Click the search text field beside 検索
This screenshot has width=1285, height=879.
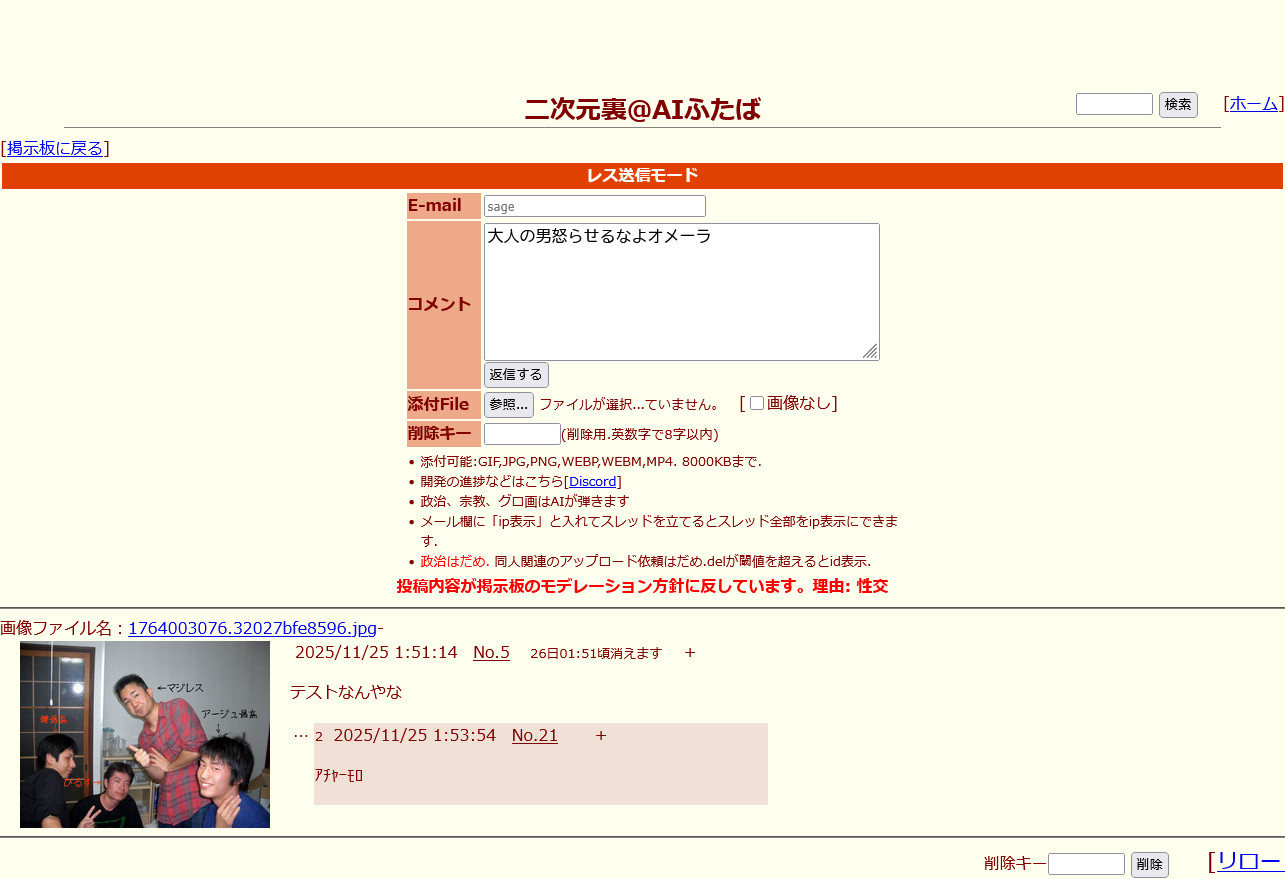(x=1114, y=104)
